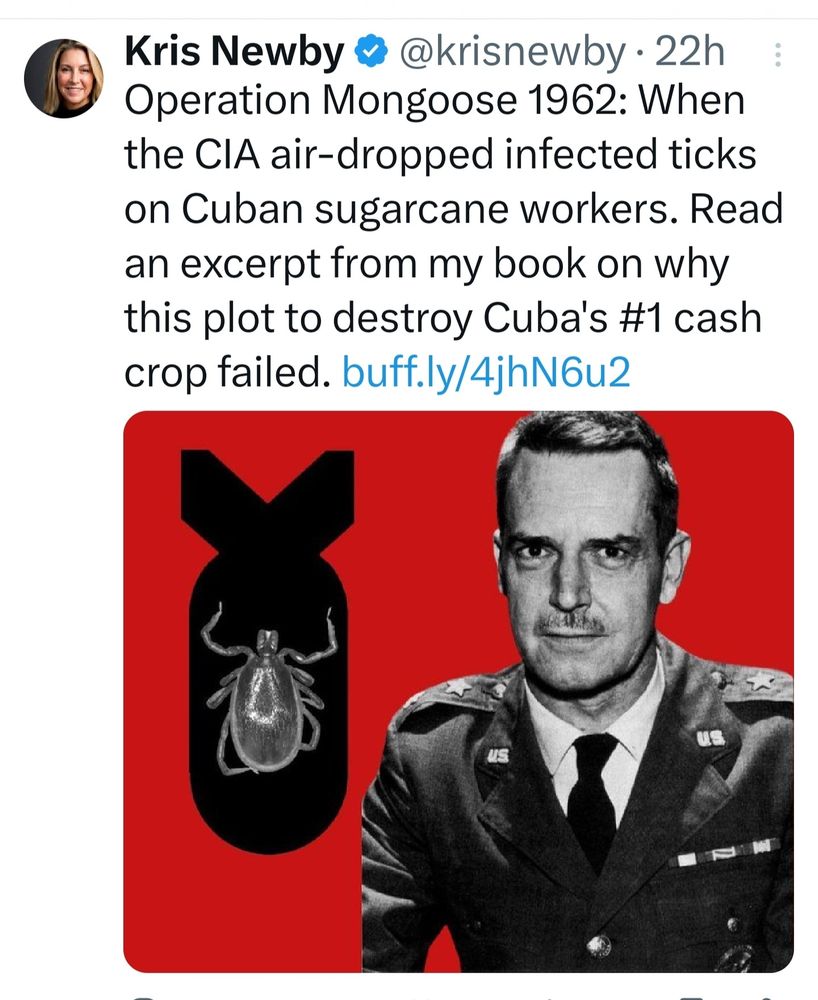Click the red background below the bomb

coord(242,912)
